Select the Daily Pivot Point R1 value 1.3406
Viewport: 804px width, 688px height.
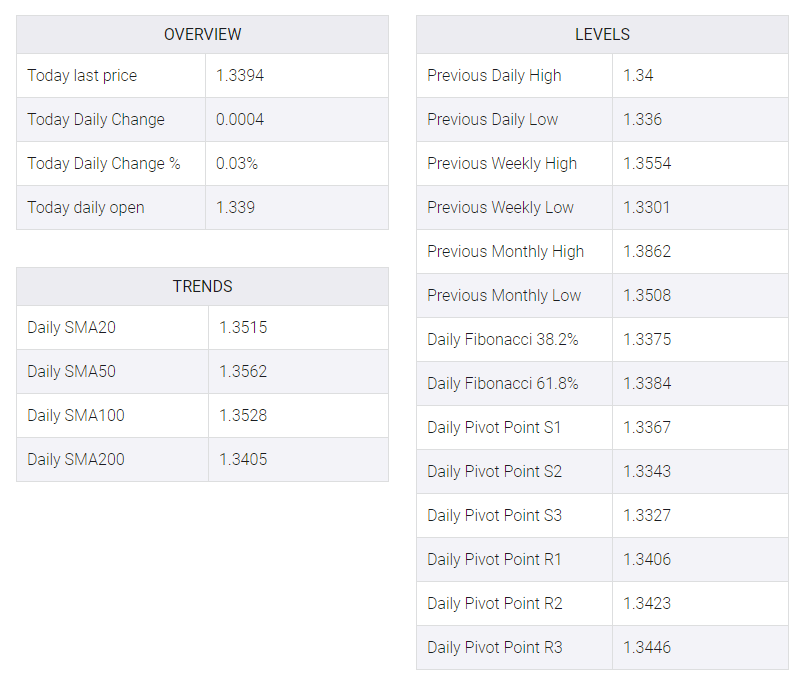[647, 559]
